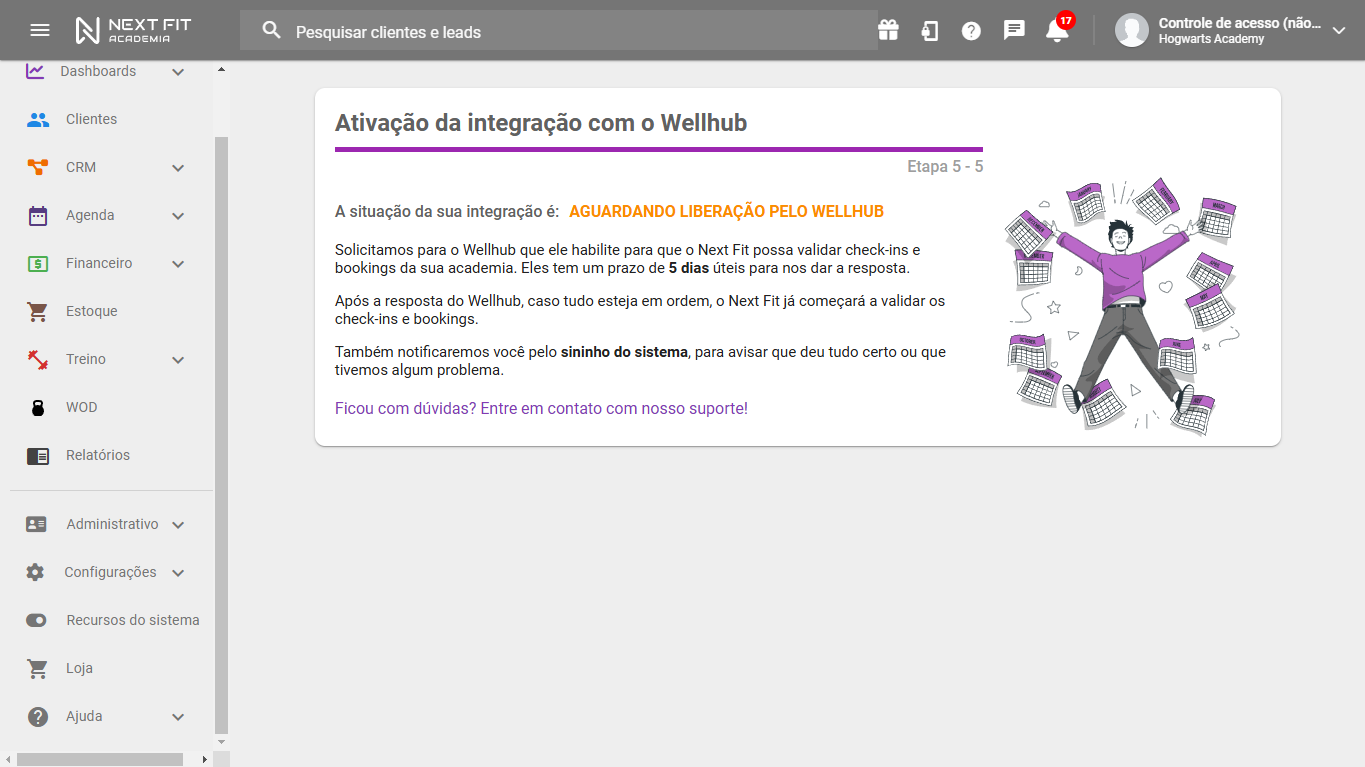Click the Loja shopping cart icon
This screenshot has height=767, width=1365.
point(38,668)
